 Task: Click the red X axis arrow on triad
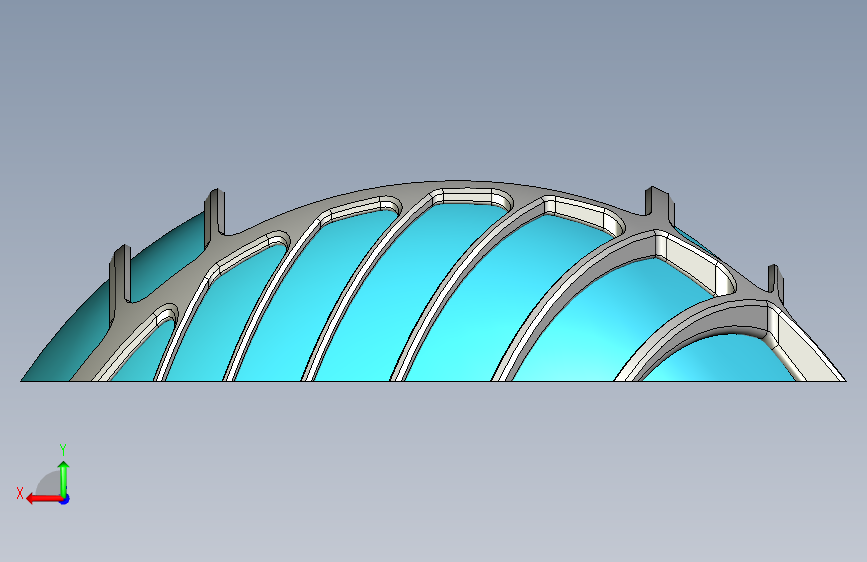coord(43,499)
